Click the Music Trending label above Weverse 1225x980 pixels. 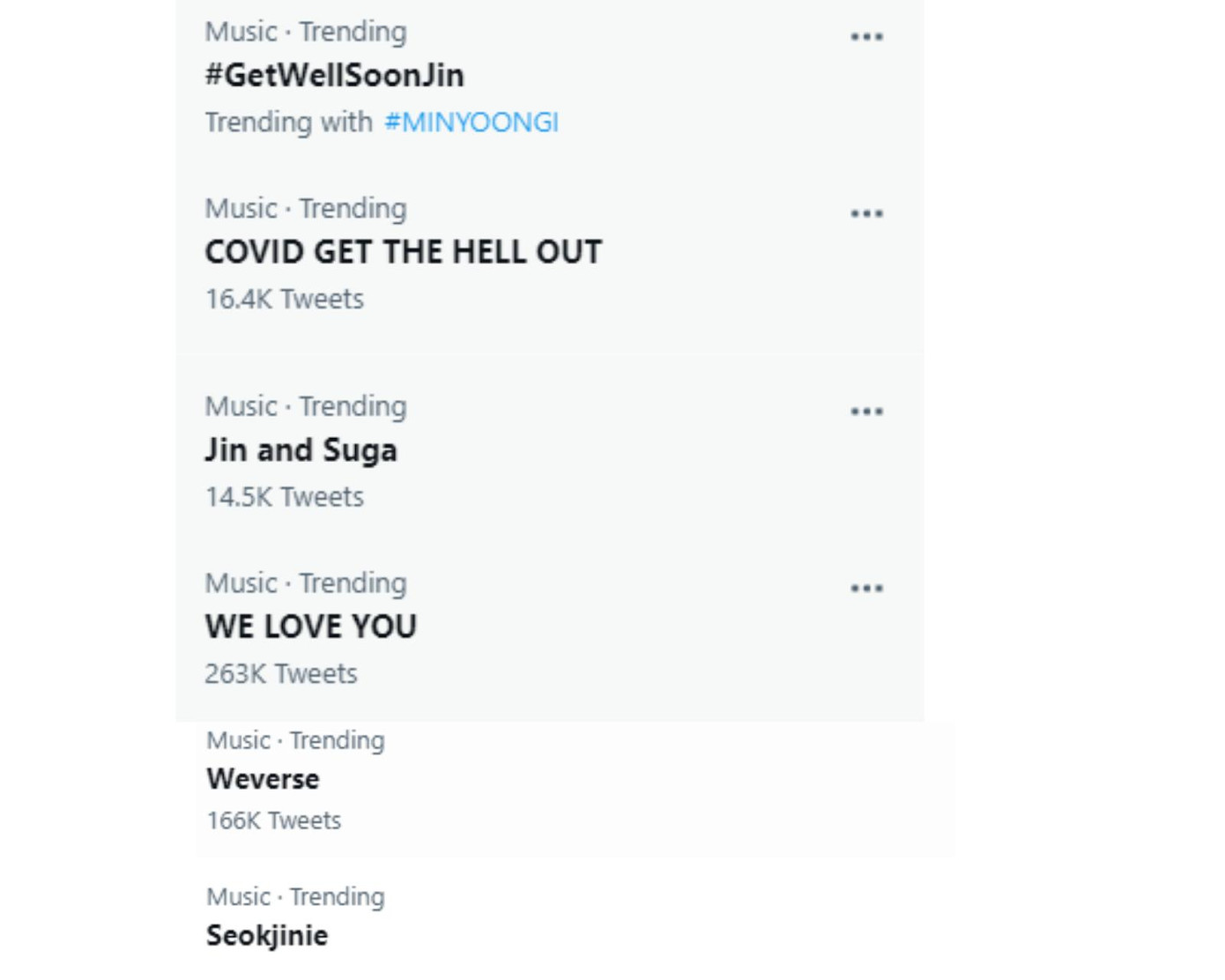295,740
